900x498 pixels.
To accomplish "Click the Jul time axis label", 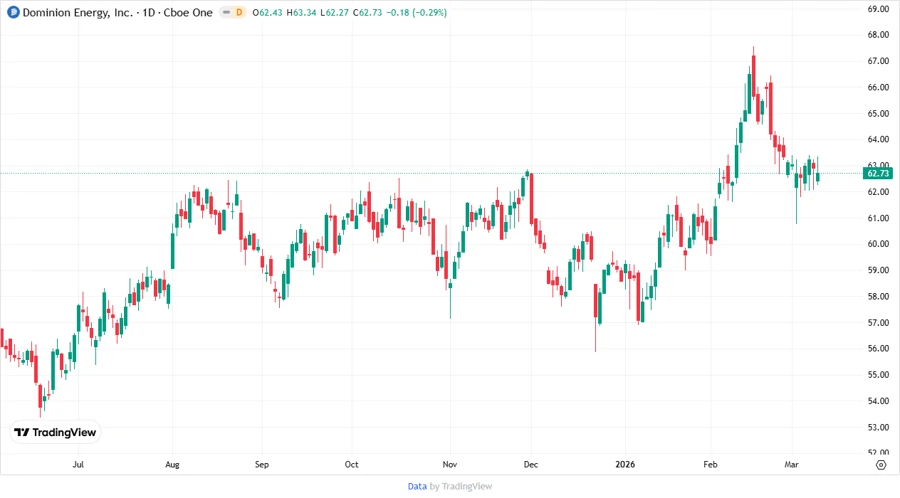I will [78, 464].
